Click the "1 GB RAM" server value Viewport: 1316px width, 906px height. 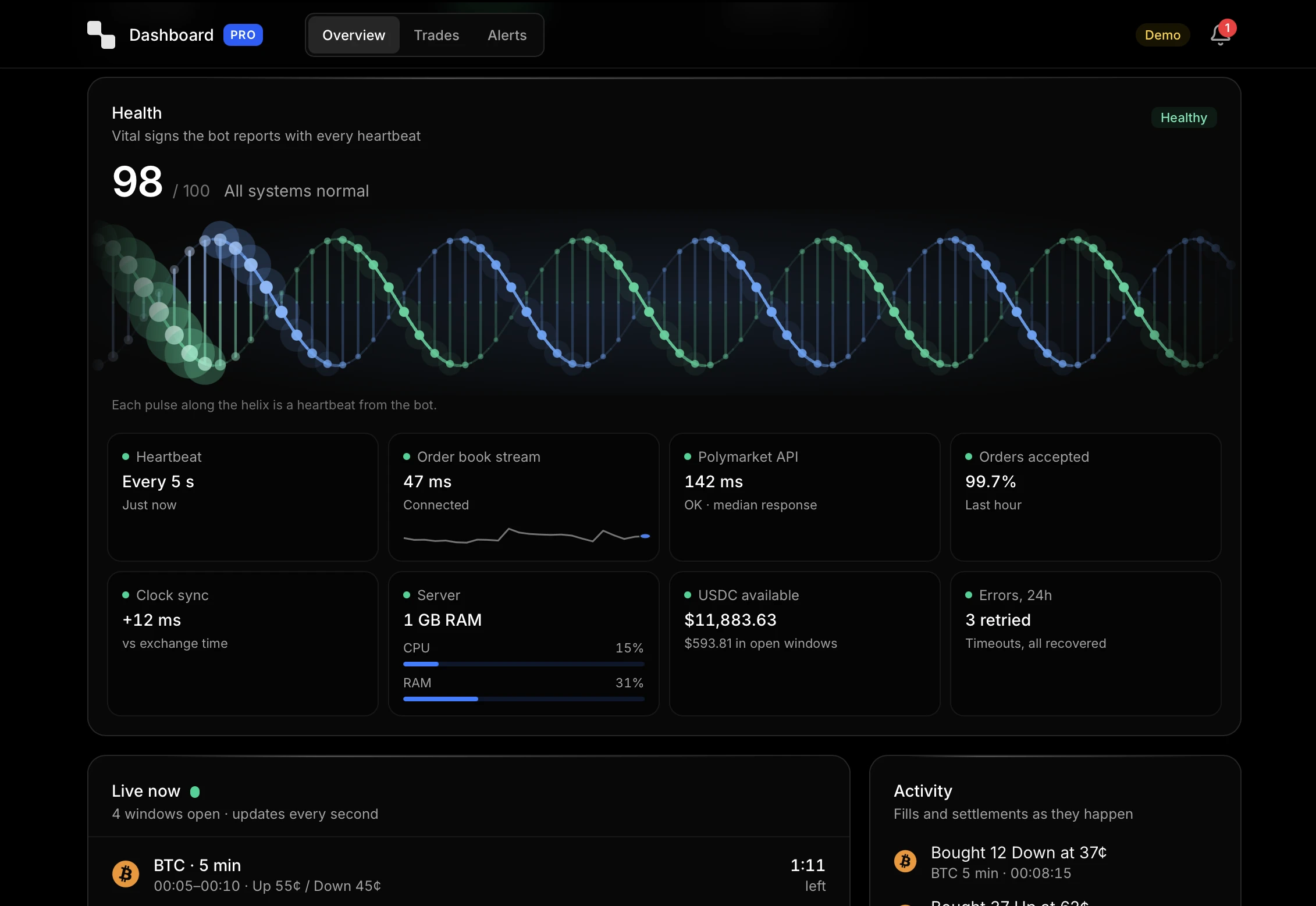(x=442, y=620)
